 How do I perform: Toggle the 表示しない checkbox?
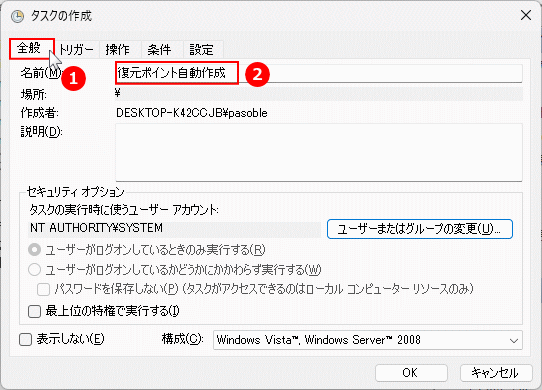point(25,340)
